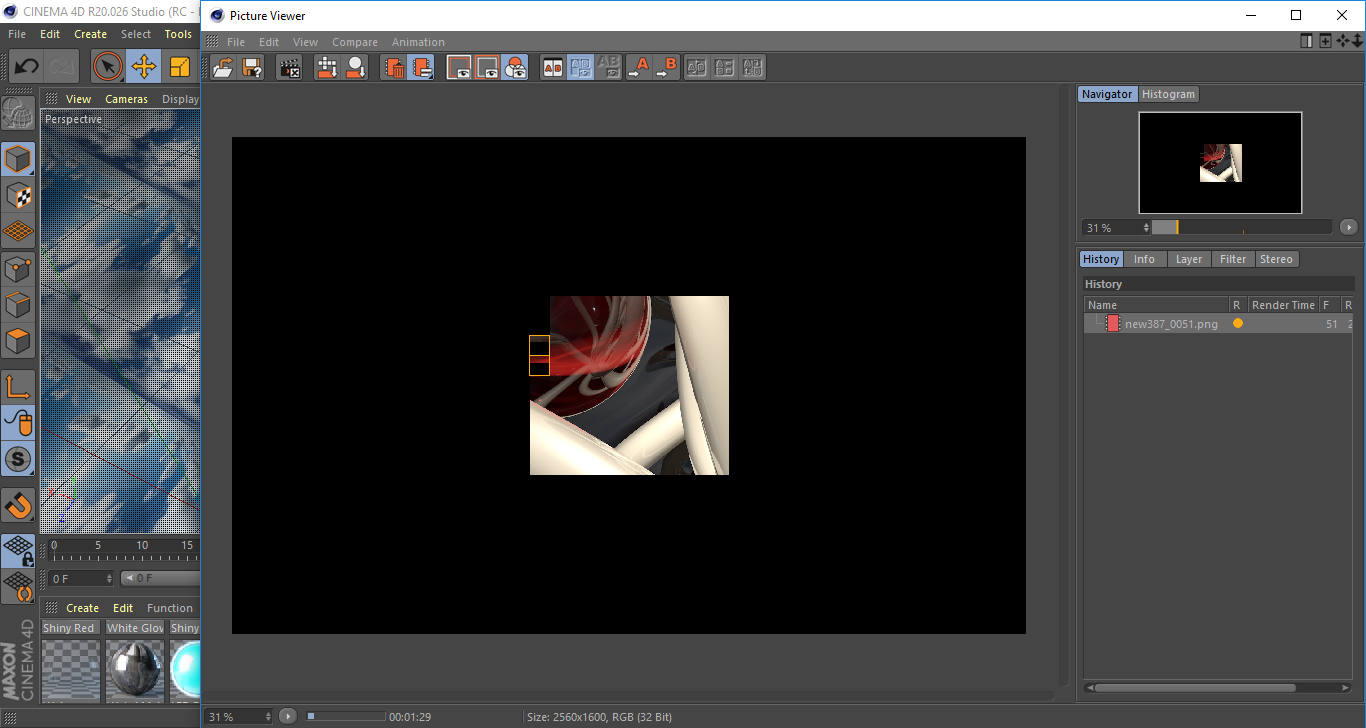The width and height of the screenshot is (1366, 728).
Task: Click the Locked Workplane grid icon
Action: tap(18, 551)
